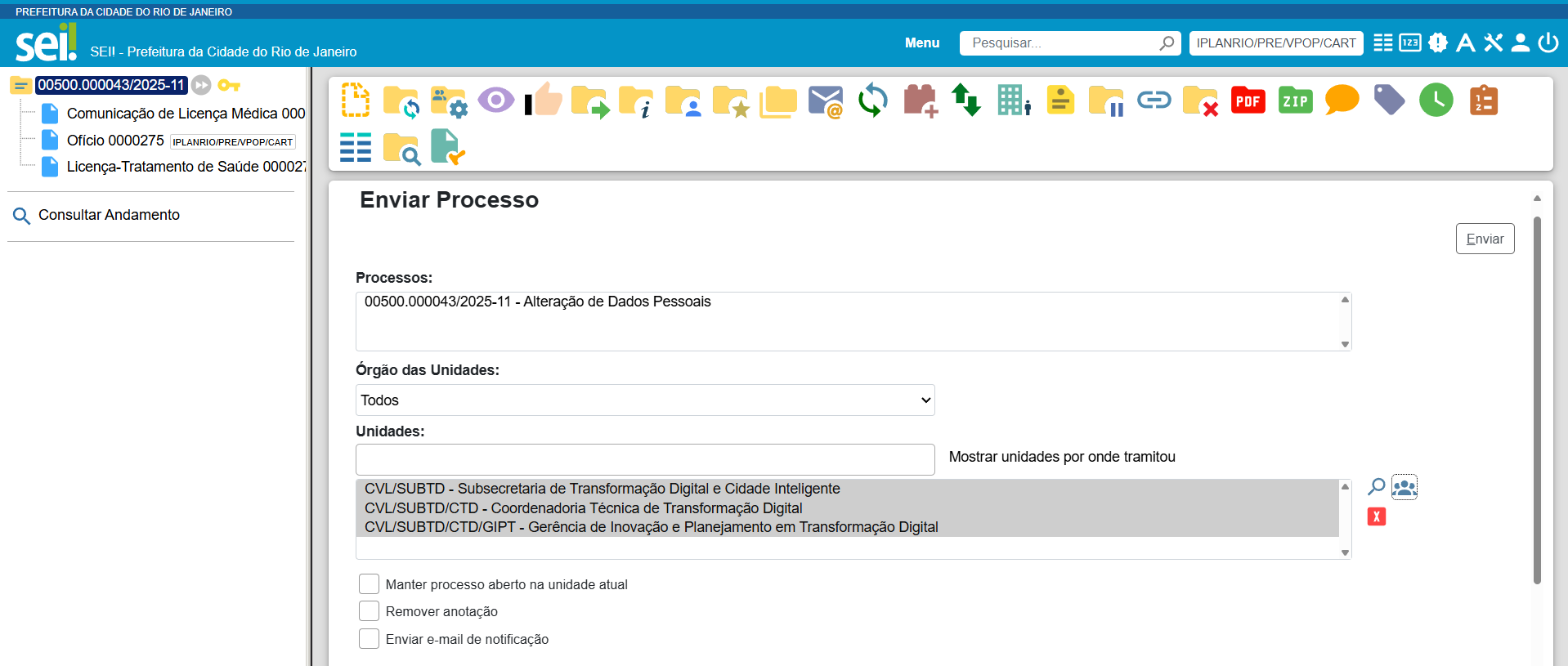Click the PDF export icon
Viewport: 1568px width, 666px height.
coord(1248,101)
